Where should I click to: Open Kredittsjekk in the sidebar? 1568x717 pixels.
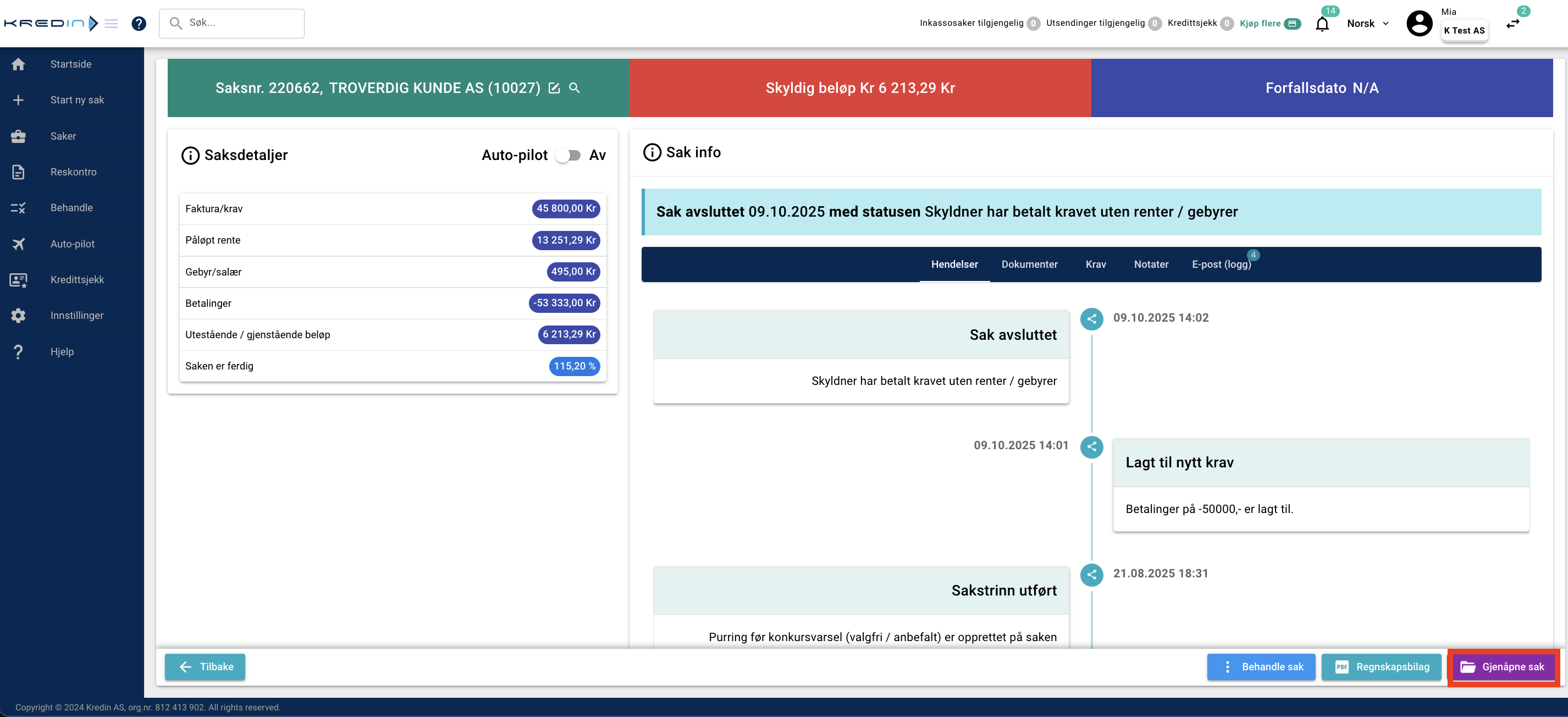click(77, 279)
